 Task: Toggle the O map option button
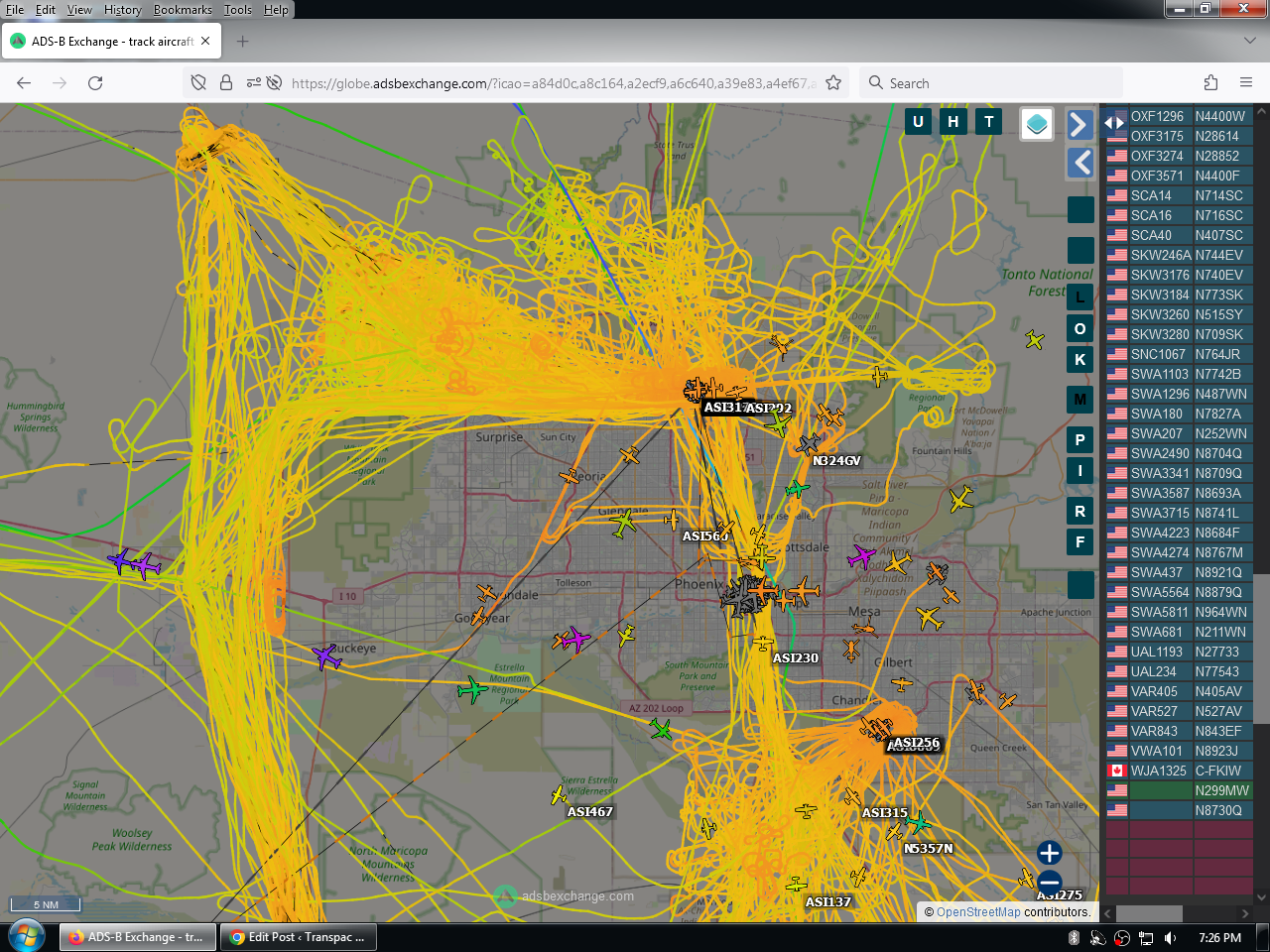pos(1080,328)
